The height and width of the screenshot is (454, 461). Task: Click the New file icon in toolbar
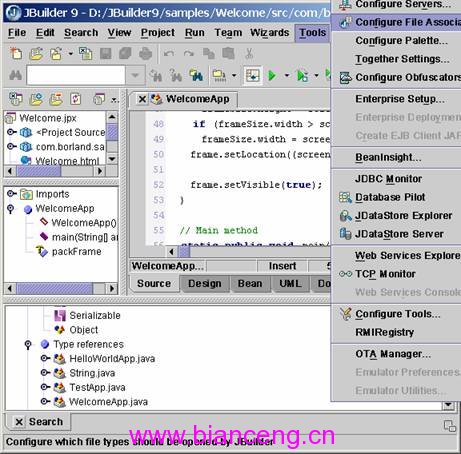click(16, 53)
